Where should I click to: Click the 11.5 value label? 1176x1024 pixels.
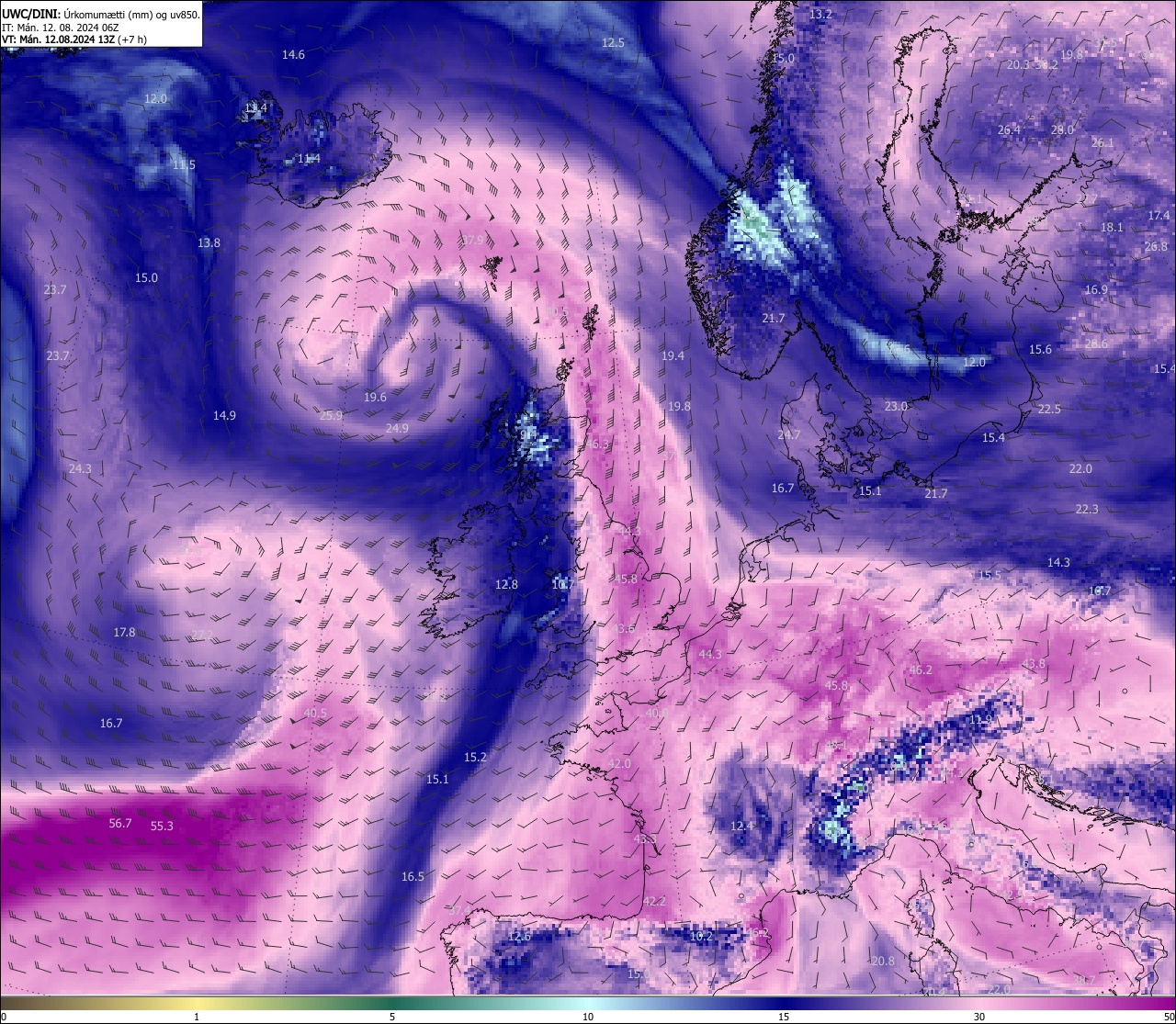click(x=184, y=165)
